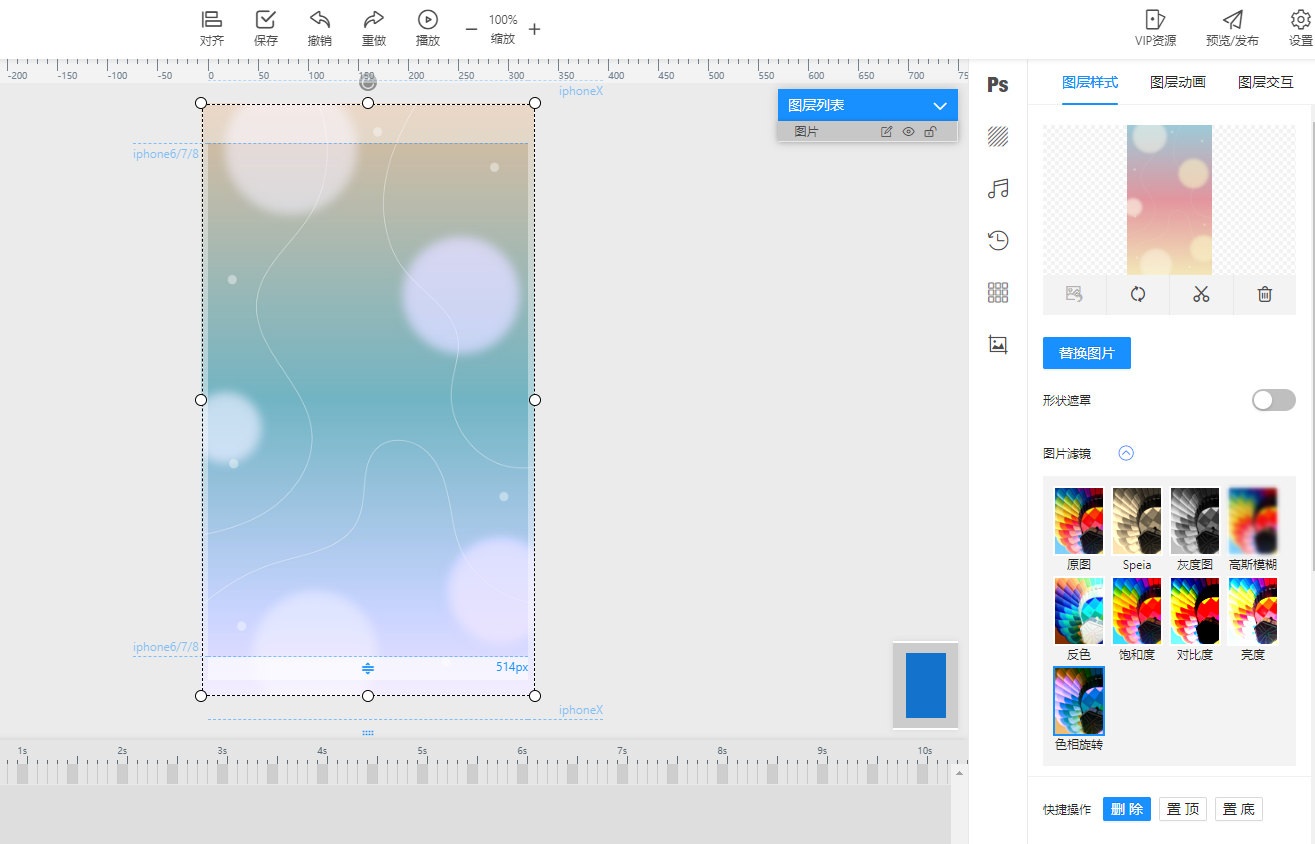1315x844 pixels.
Task: Open the image crop sidebar icon
Action: click(998, 344)
